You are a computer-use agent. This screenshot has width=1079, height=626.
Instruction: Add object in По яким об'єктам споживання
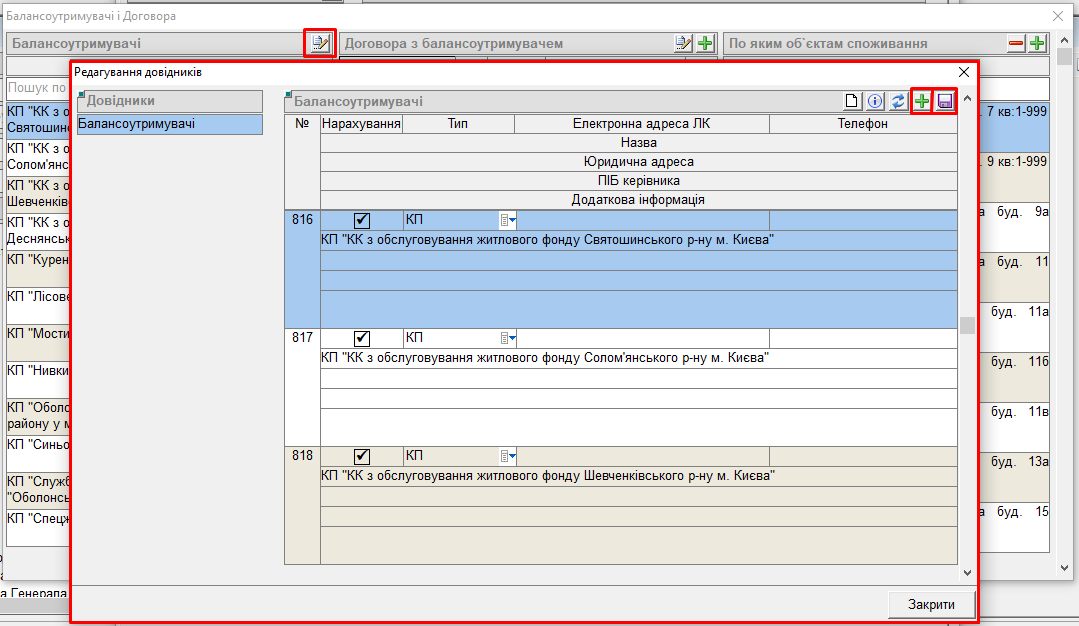point(1038,43)
